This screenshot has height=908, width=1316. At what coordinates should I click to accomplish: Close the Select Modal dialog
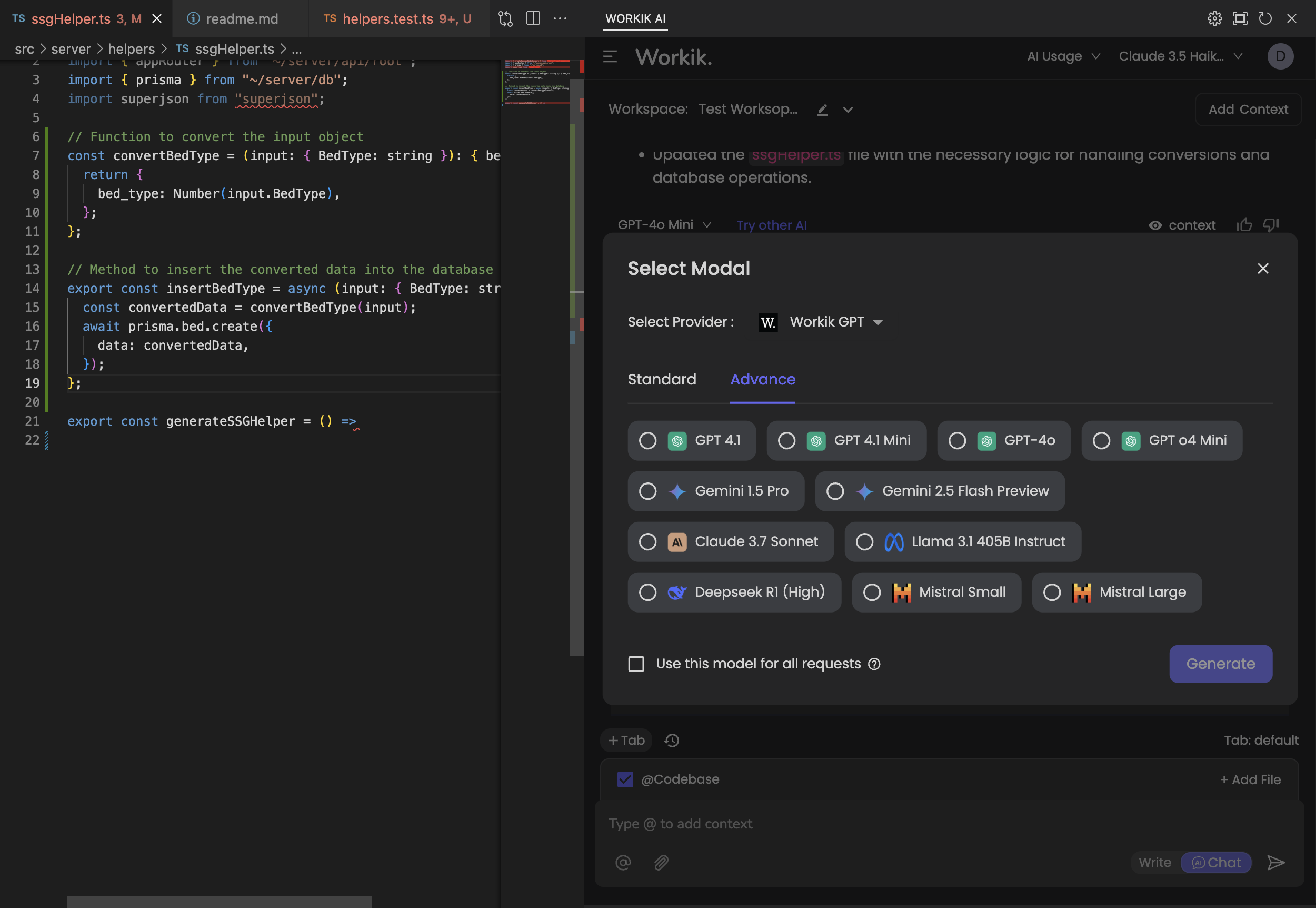click(x=1262, y=269)
